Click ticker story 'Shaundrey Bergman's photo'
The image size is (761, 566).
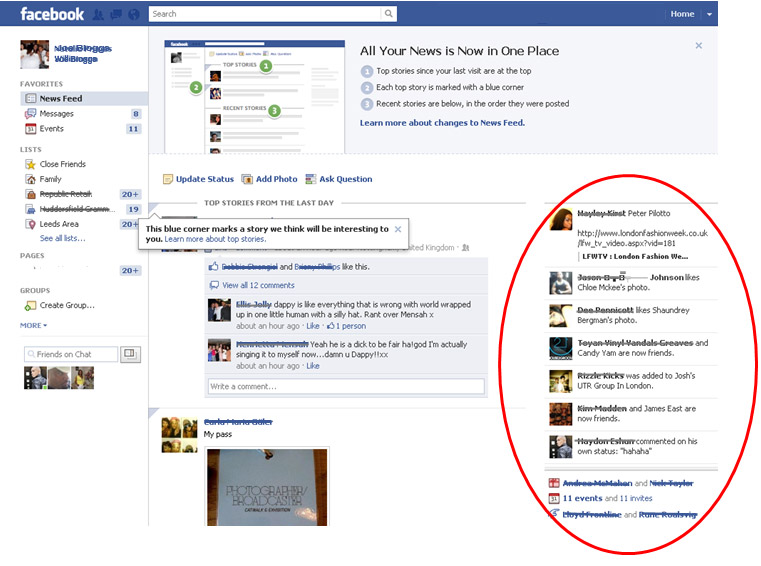[x=631, y=316]
